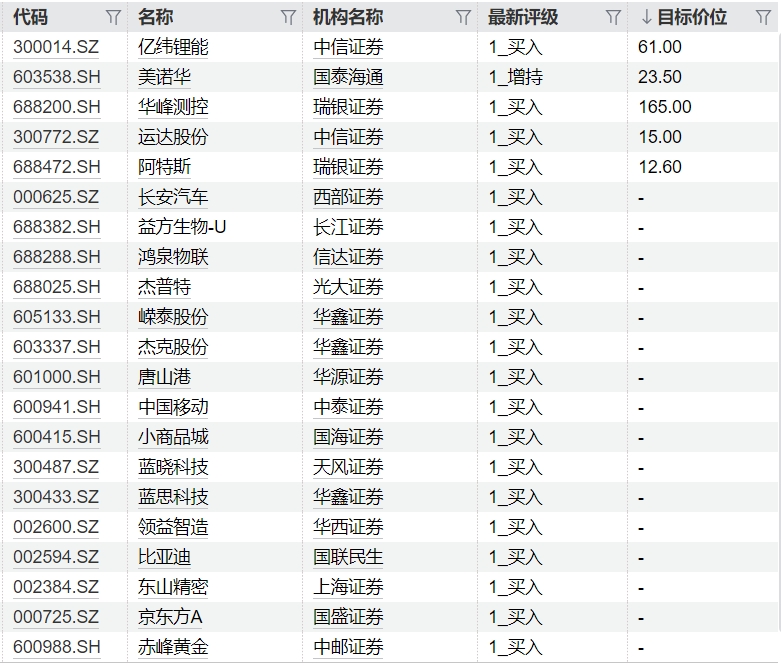This screenshot has width=781, height=666.
Task: Select rating cell 1_增持
Action: [x=516, y=77]
